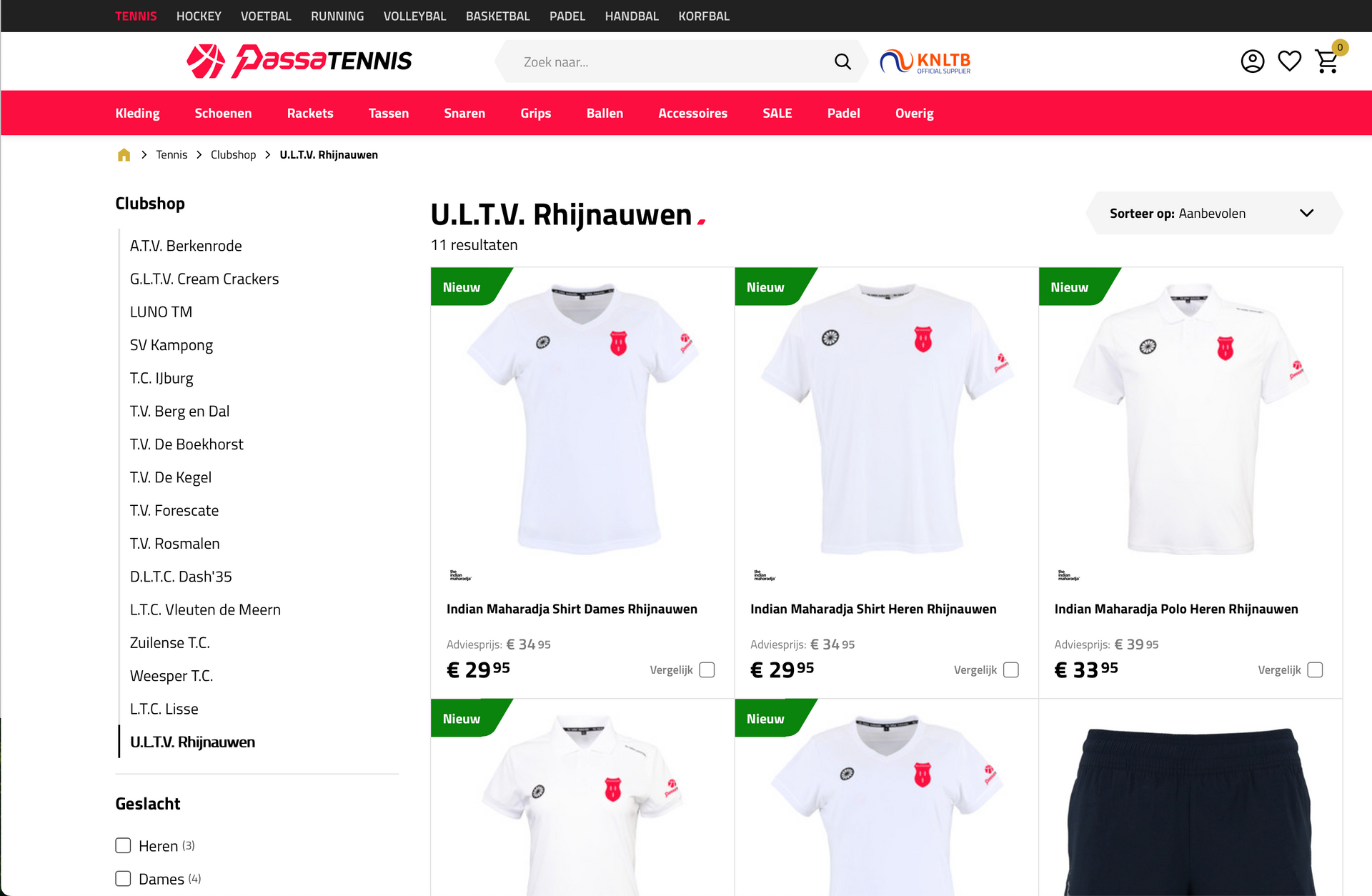Image resolution: width=1372 pixels, height=896 pixels.
Task: Open the Accessoires menu
Action: (x=692, y=114)
